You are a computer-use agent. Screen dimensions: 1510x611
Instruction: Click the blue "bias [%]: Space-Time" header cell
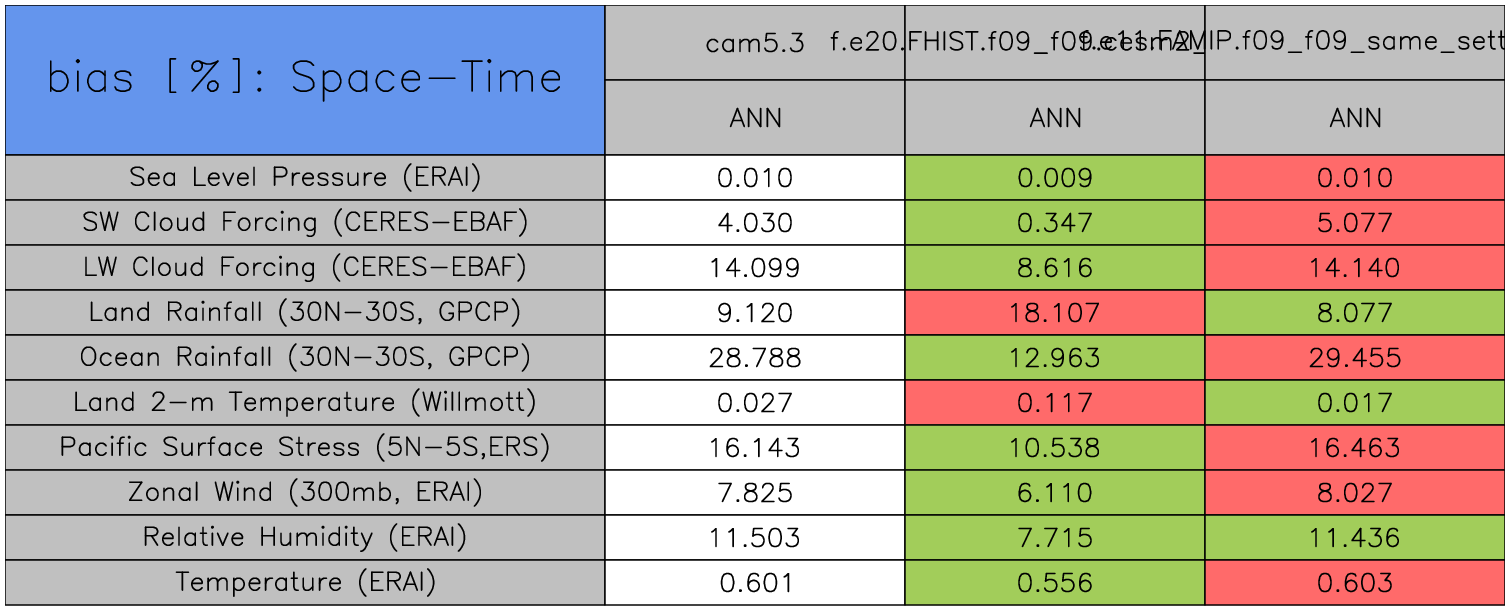[x=305, y=80]
